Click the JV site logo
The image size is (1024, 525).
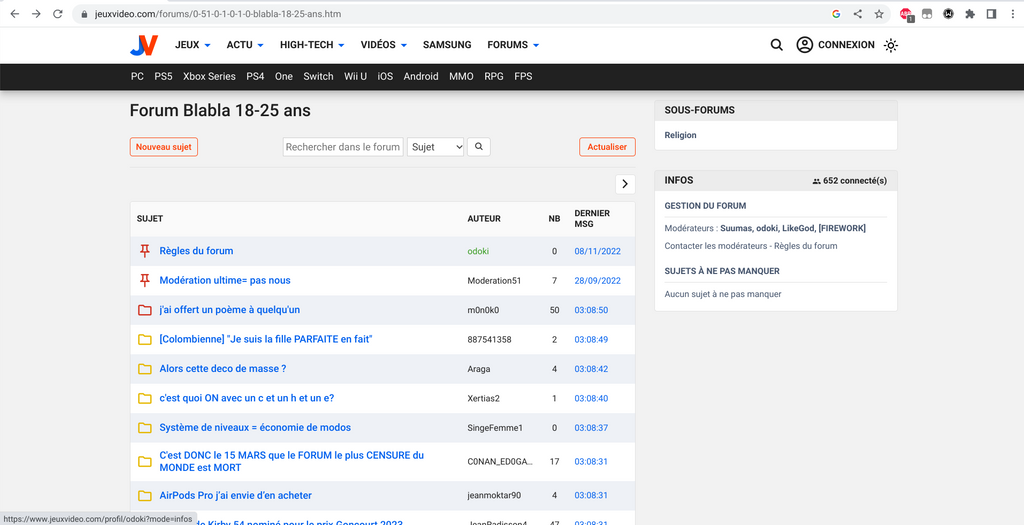(144, 45)
